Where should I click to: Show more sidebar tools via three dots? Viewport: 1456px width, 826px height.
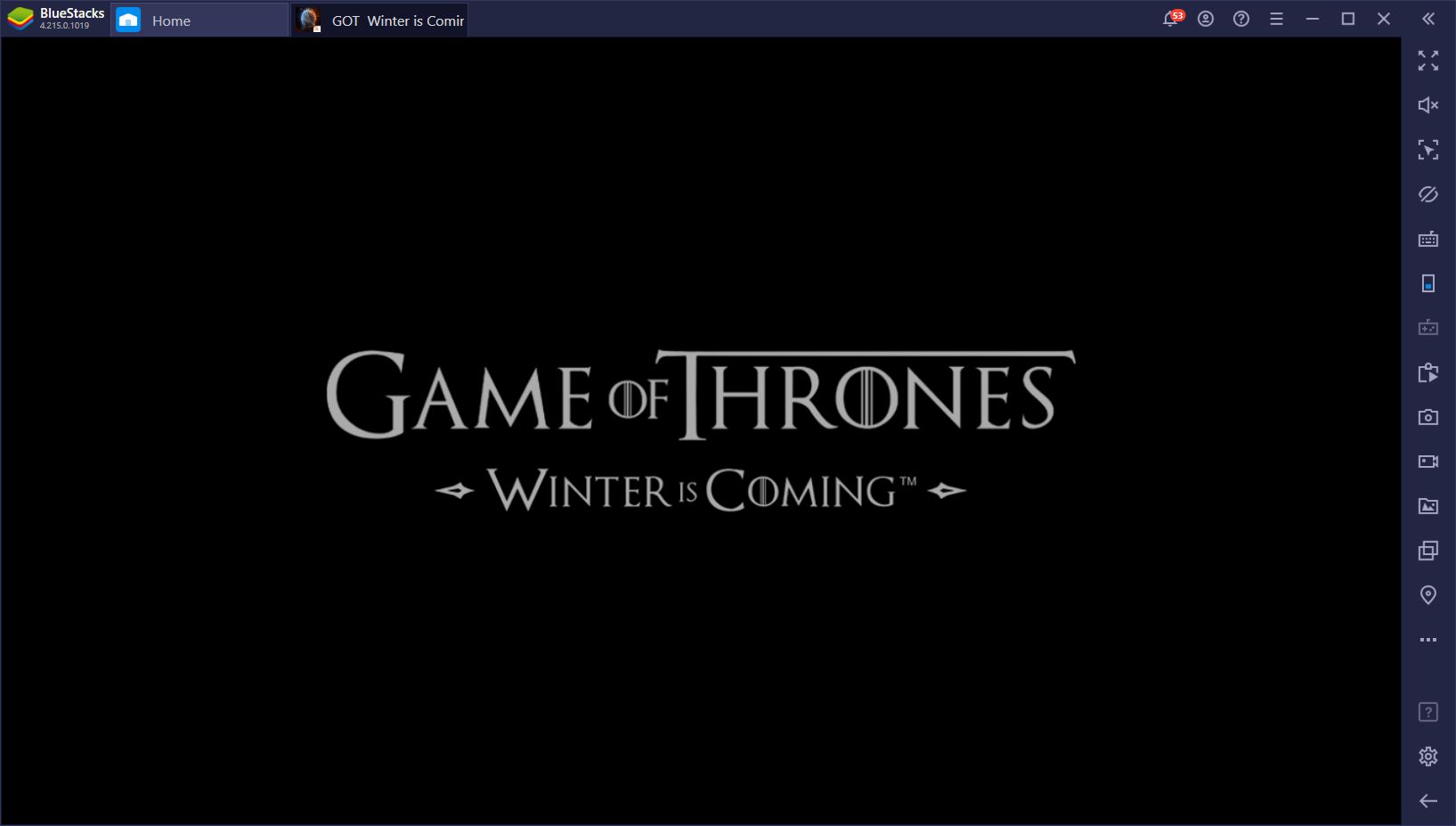1428,640
